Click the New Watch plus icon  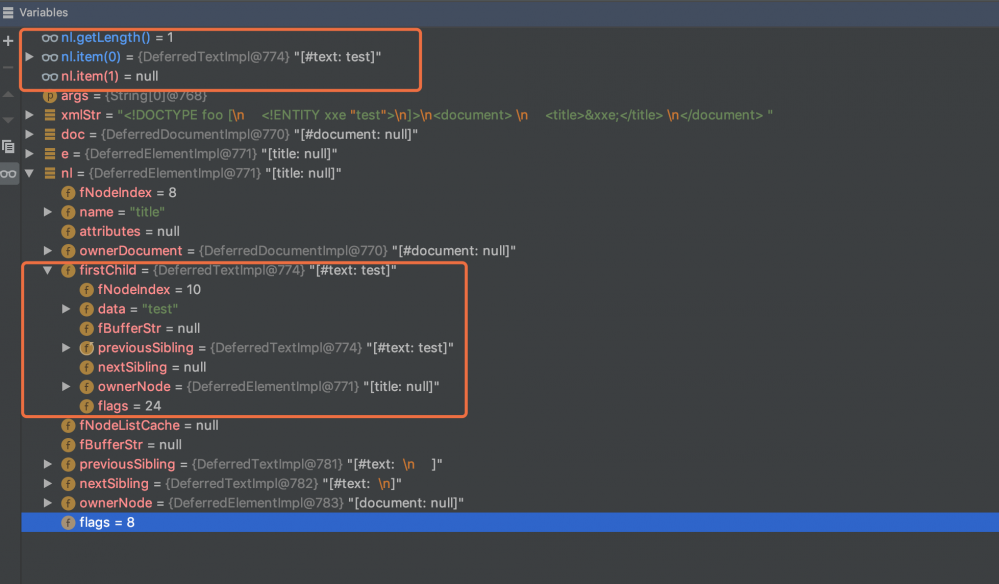tap(8, 41)
